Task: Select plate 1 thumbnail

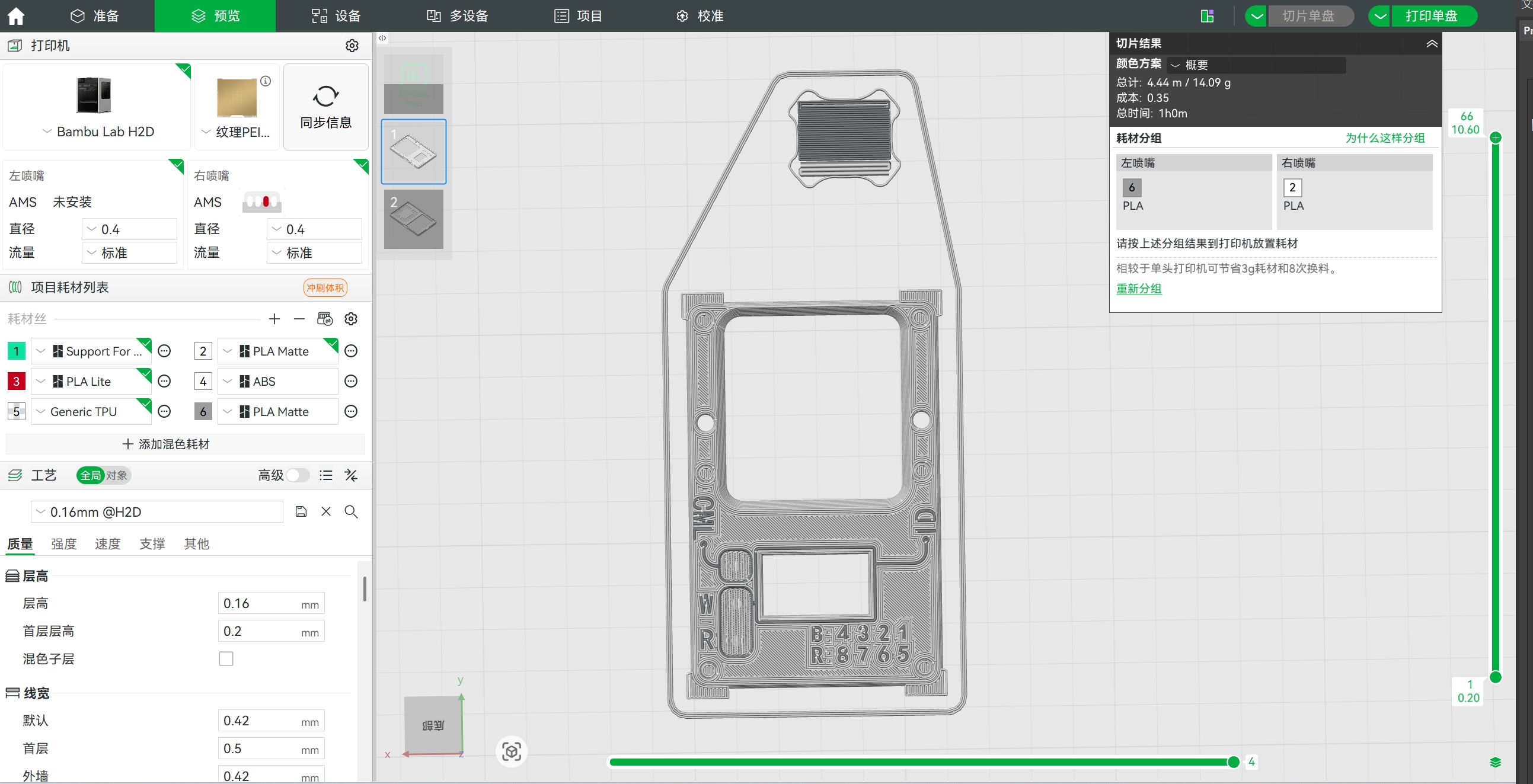Action: [x=414, y=152]
